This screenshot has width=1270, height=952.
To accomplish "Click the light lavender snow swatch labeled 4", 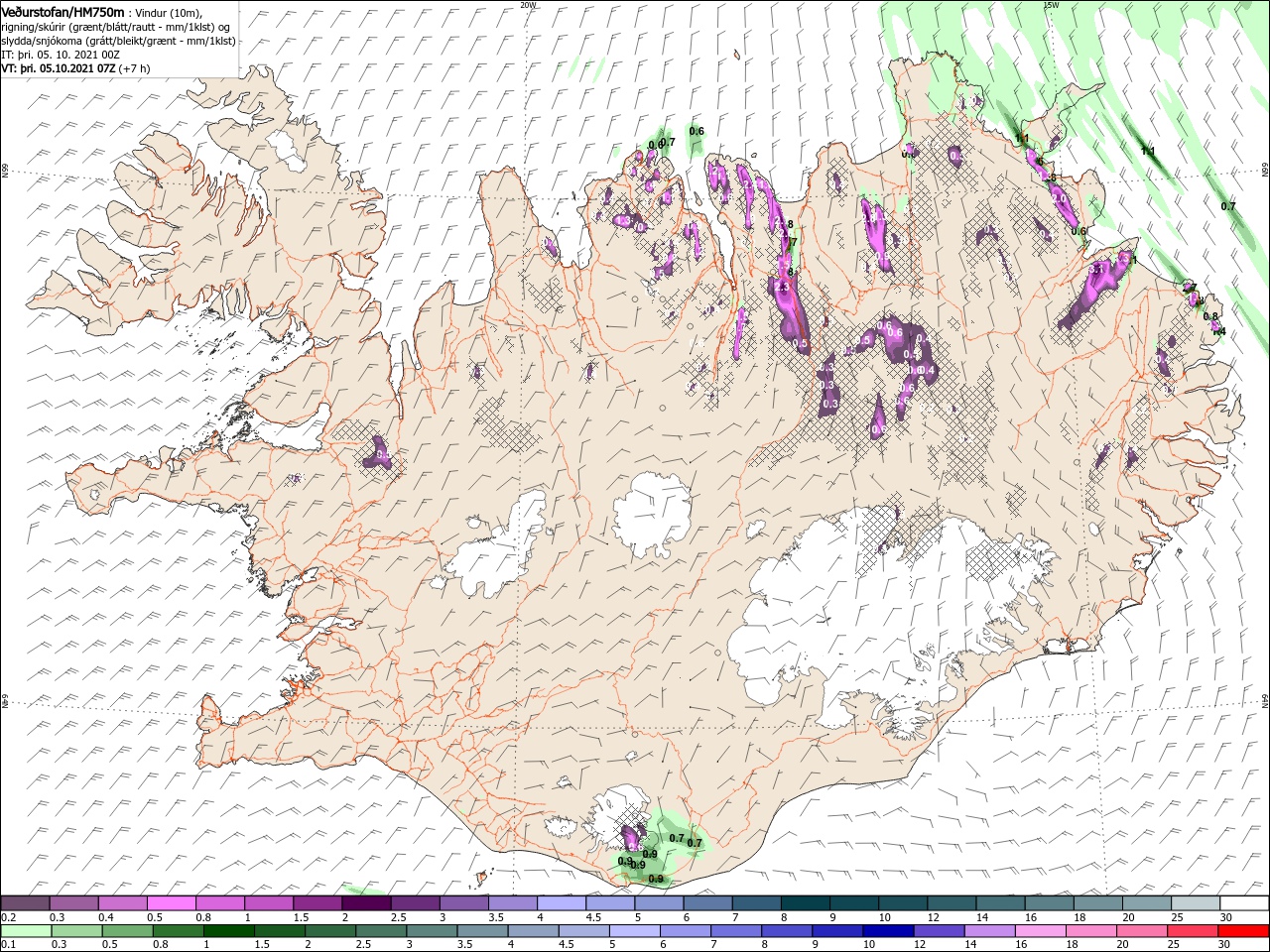I will coord(561,903).
